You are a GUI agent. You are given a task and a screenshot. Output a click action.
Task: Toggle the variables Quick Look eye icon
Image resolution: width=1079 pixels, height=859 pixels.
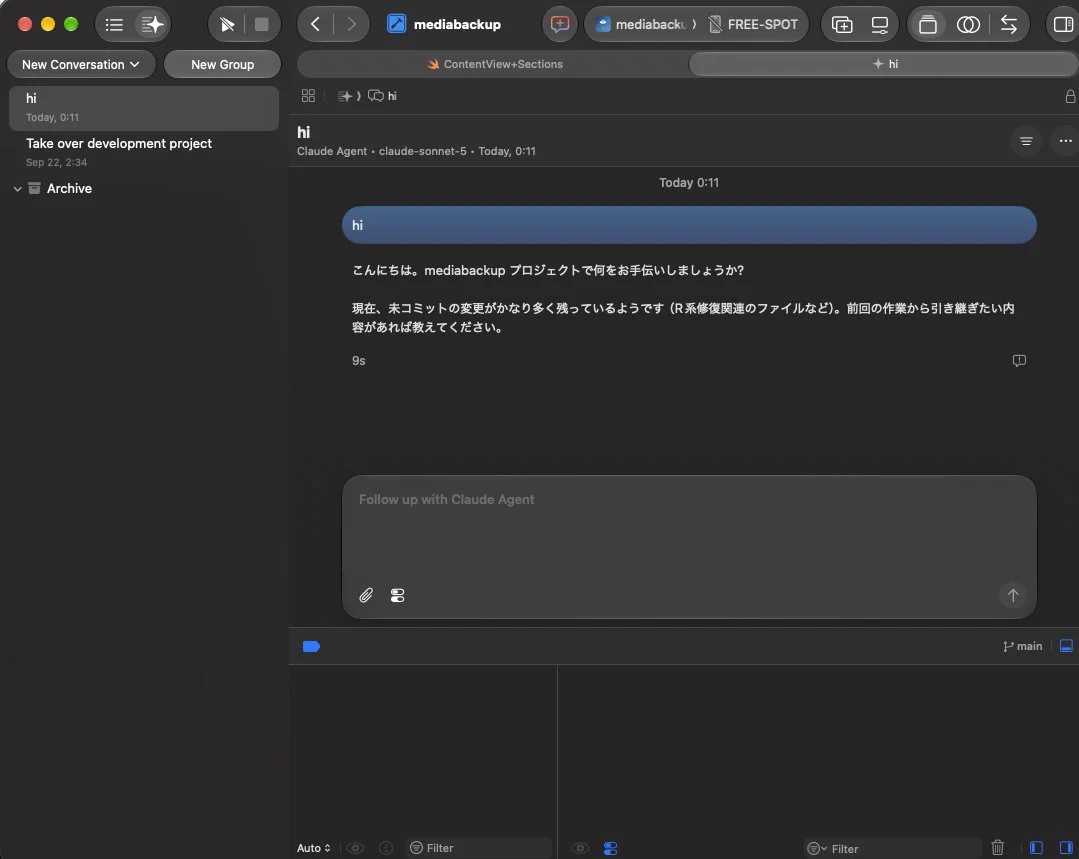pos(355,848)
